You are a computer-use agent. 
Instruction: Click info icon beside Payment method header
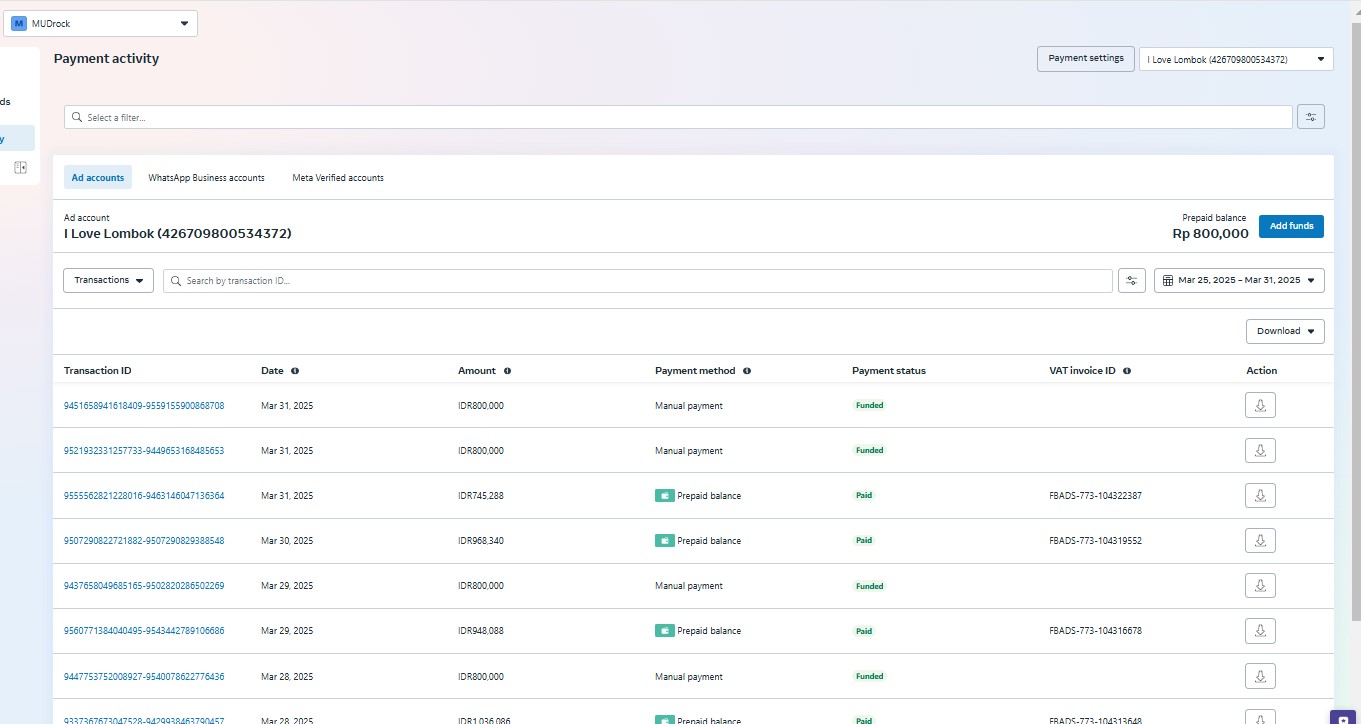pos(747,371)
